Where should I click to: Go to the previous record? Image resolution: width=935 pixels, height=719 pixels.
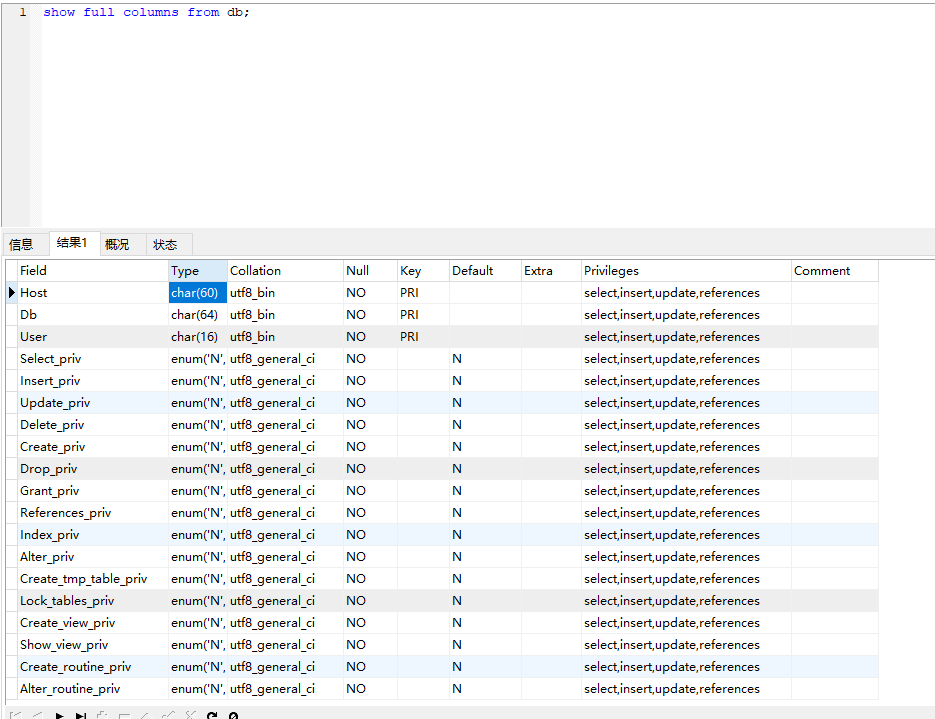pos(36,715)
